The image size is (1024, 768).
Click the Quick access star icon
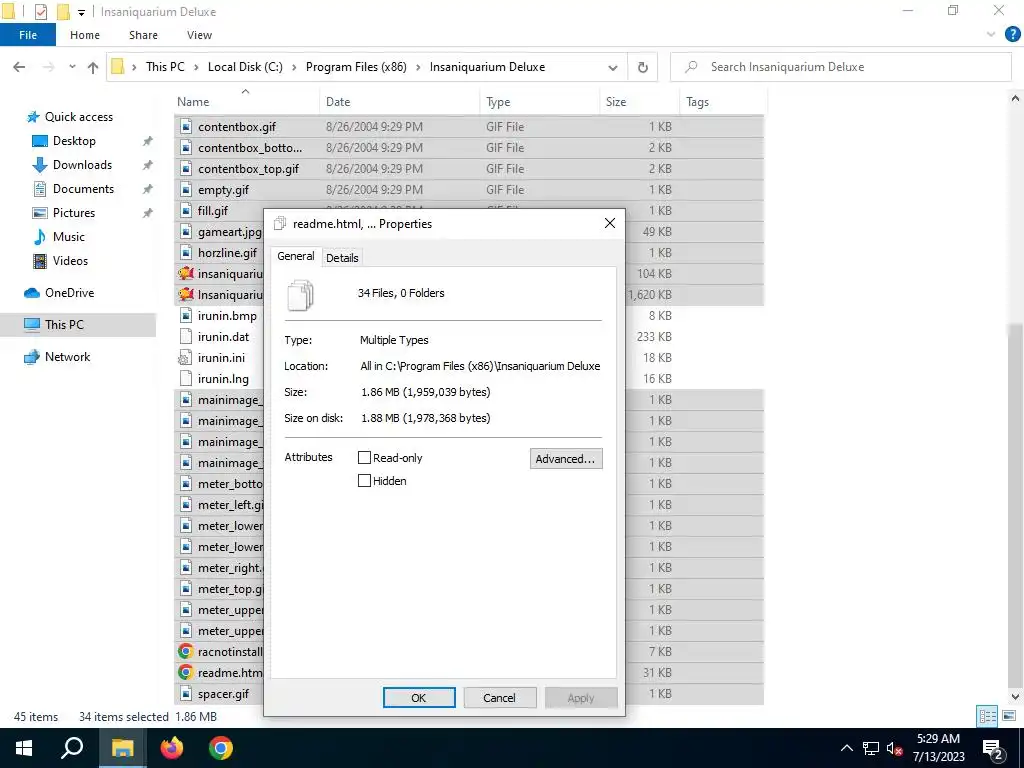pos(33,117)
